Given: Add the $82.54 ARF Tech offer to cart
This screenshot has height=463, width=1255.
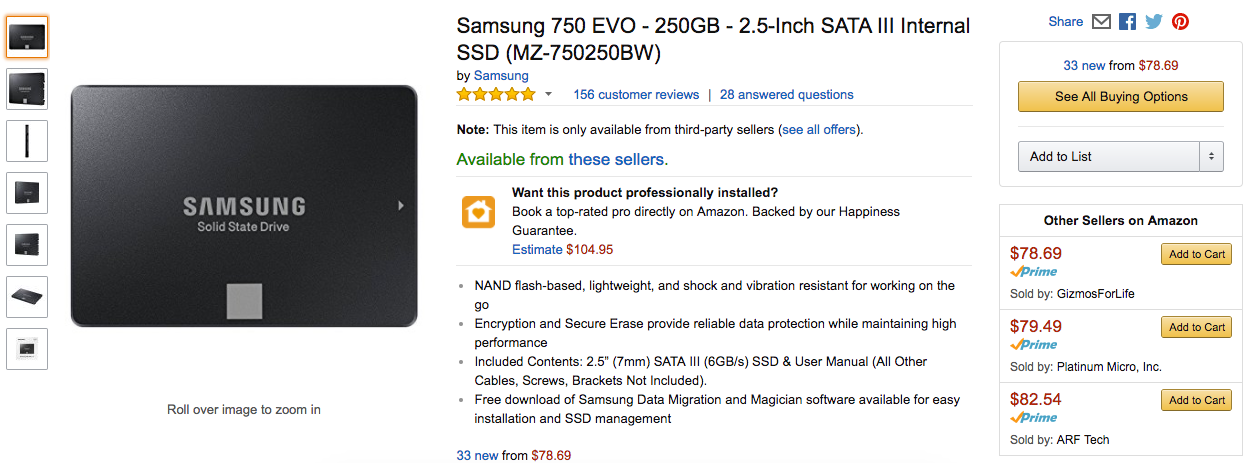Looking at the screenshot, I should click(1196, 400).
